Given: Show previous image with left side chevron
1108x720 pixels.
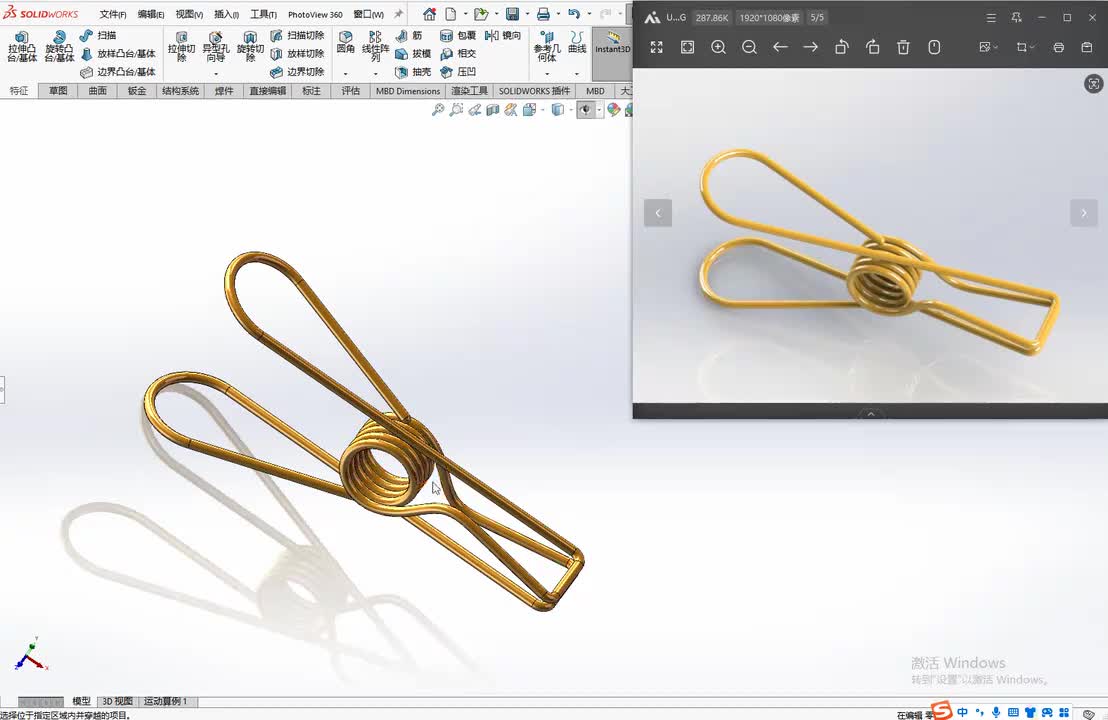Looking at the screenshot, I should (658, 213).
